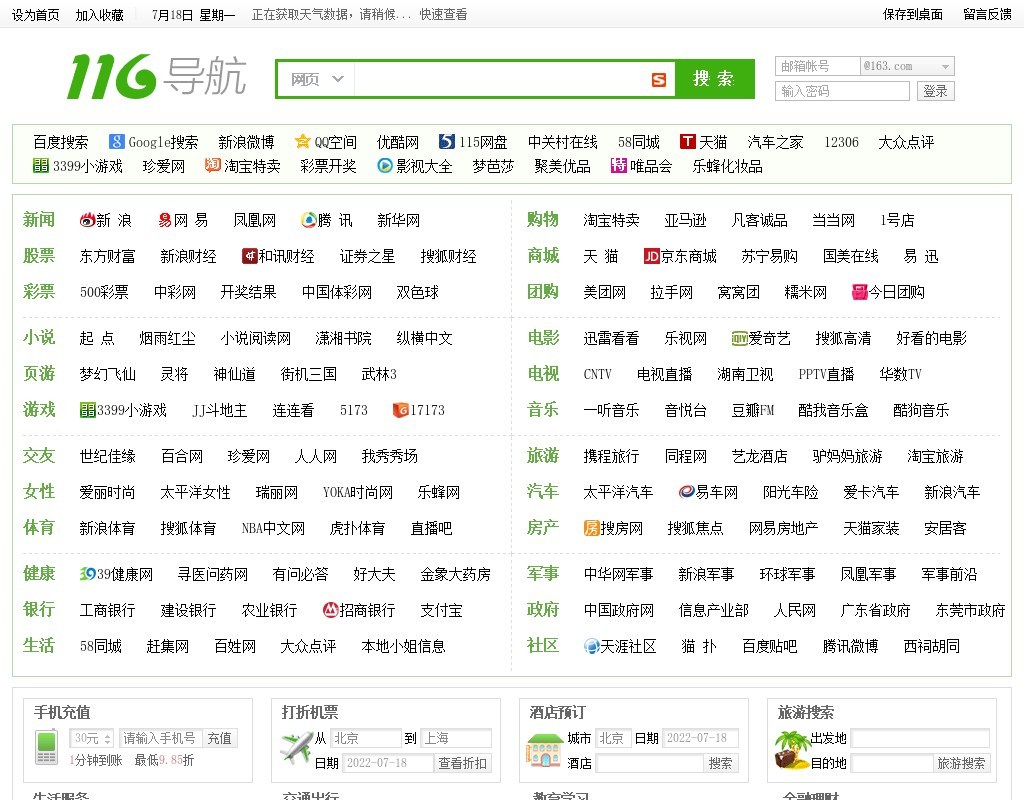Open the 12306 railway link
1024x800 pixels.
[841, 142]
